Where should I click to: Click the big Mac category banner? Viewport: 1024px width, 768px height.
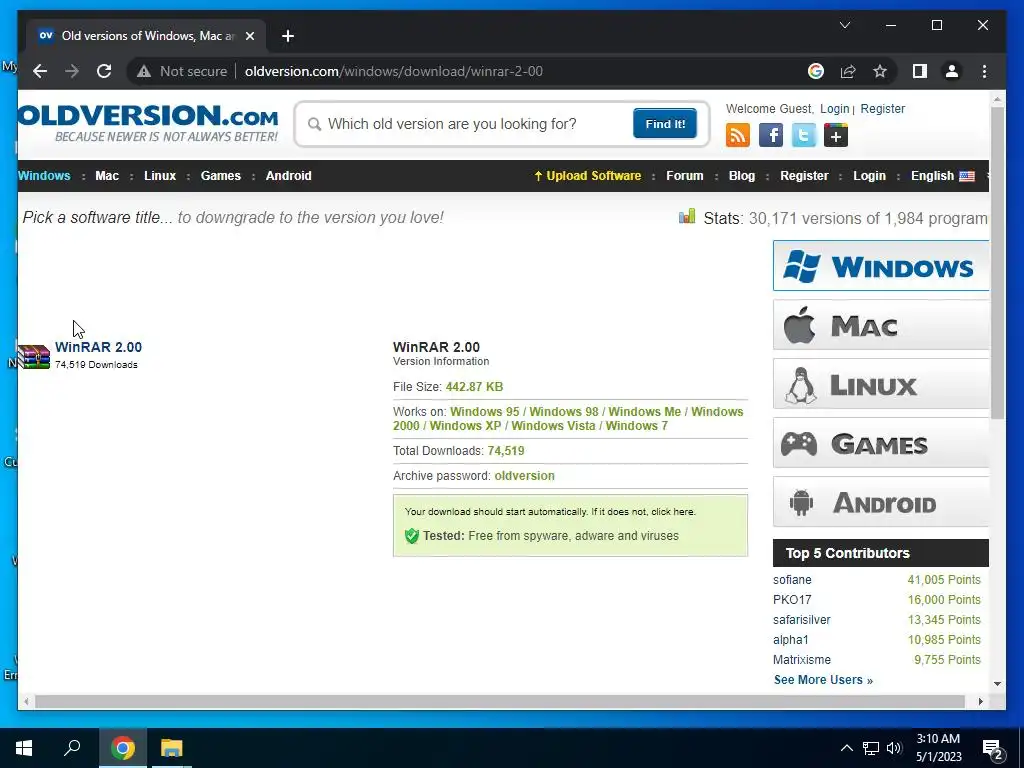[880, 325]
